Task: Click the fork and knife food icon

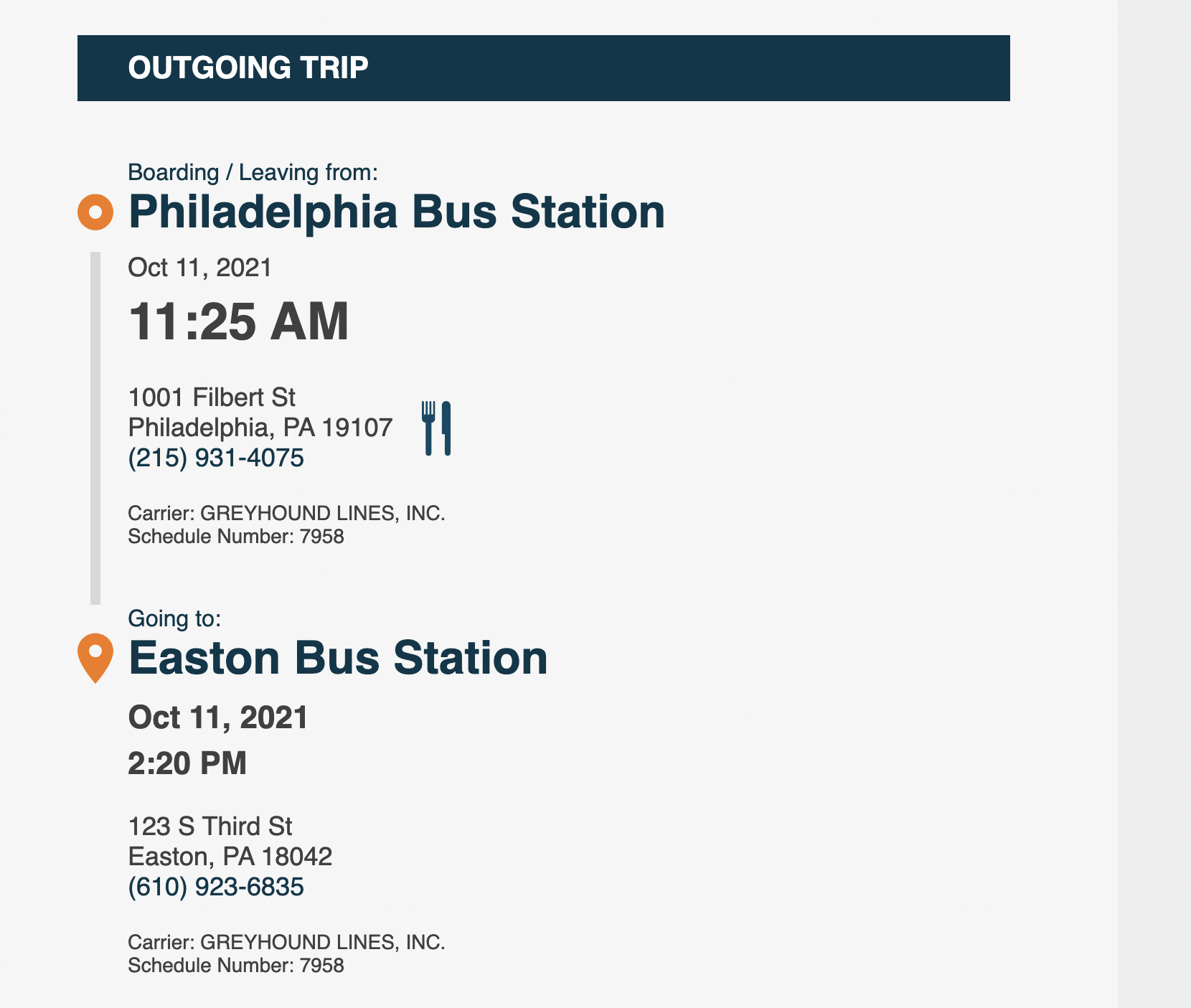Action: tap(436, 428)
